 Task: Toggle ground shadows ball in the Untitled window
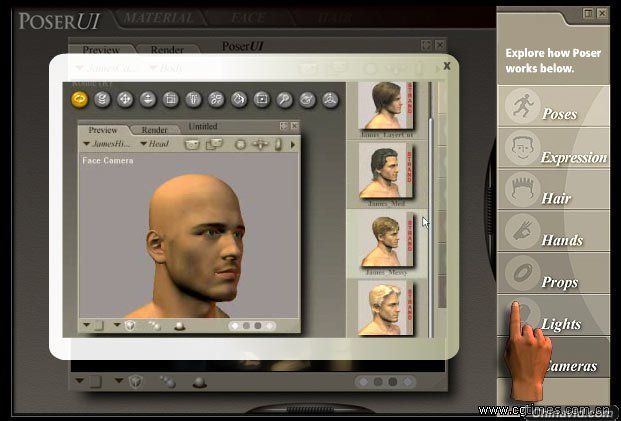click(179, 326)
